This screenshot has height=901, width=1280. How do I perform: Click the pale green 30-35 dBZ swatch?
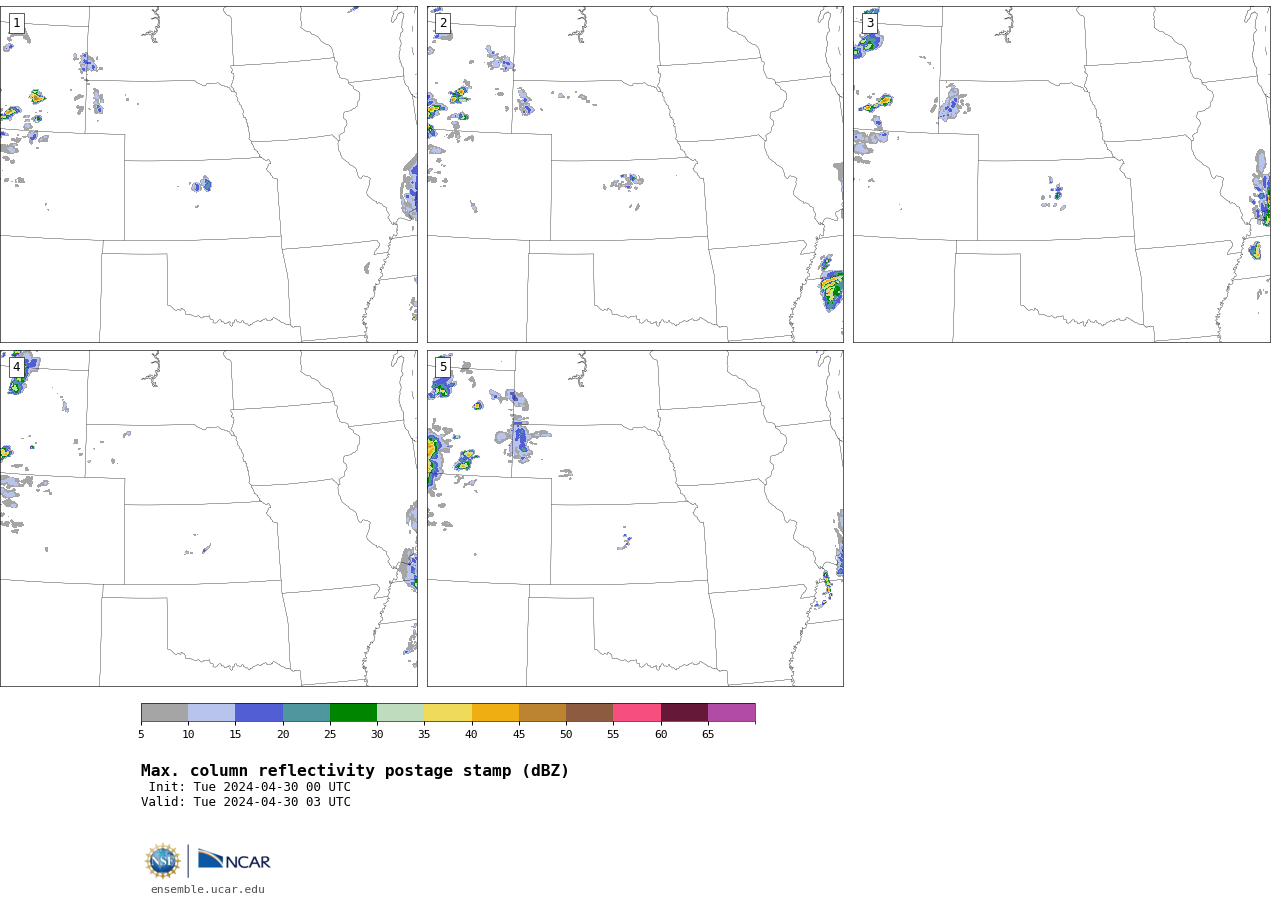pos(400,712)
